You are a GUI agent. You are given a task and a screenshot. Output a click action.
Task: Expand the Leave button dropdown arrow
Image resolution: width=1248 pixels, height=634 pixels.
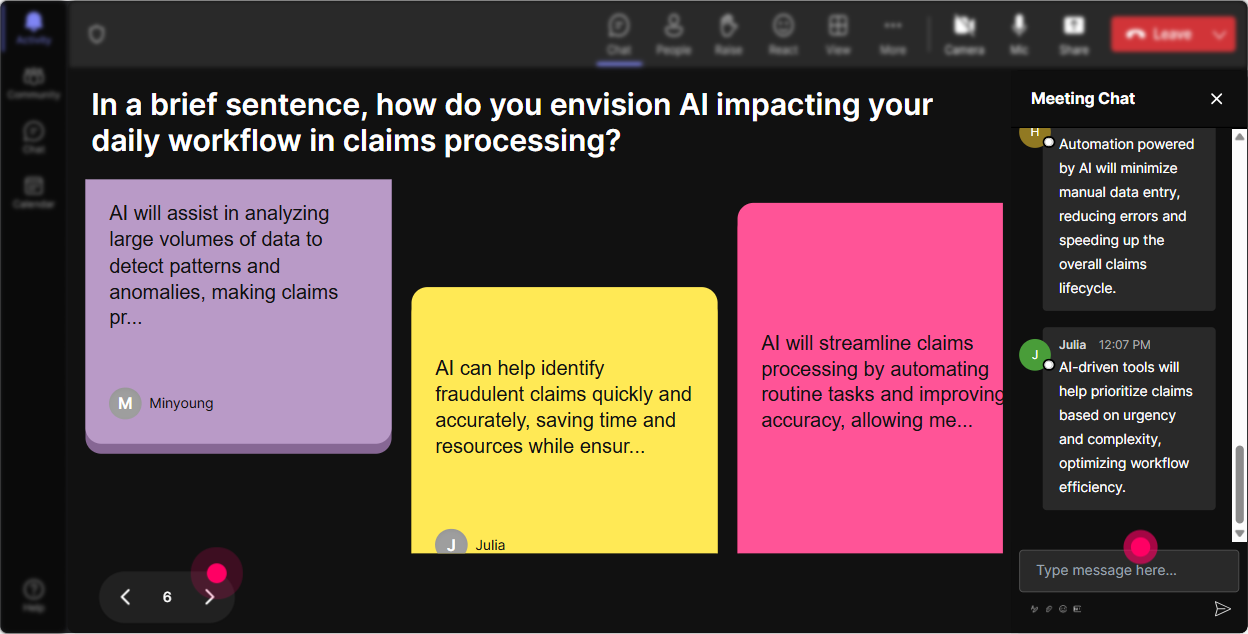[x=1220, y=34]
